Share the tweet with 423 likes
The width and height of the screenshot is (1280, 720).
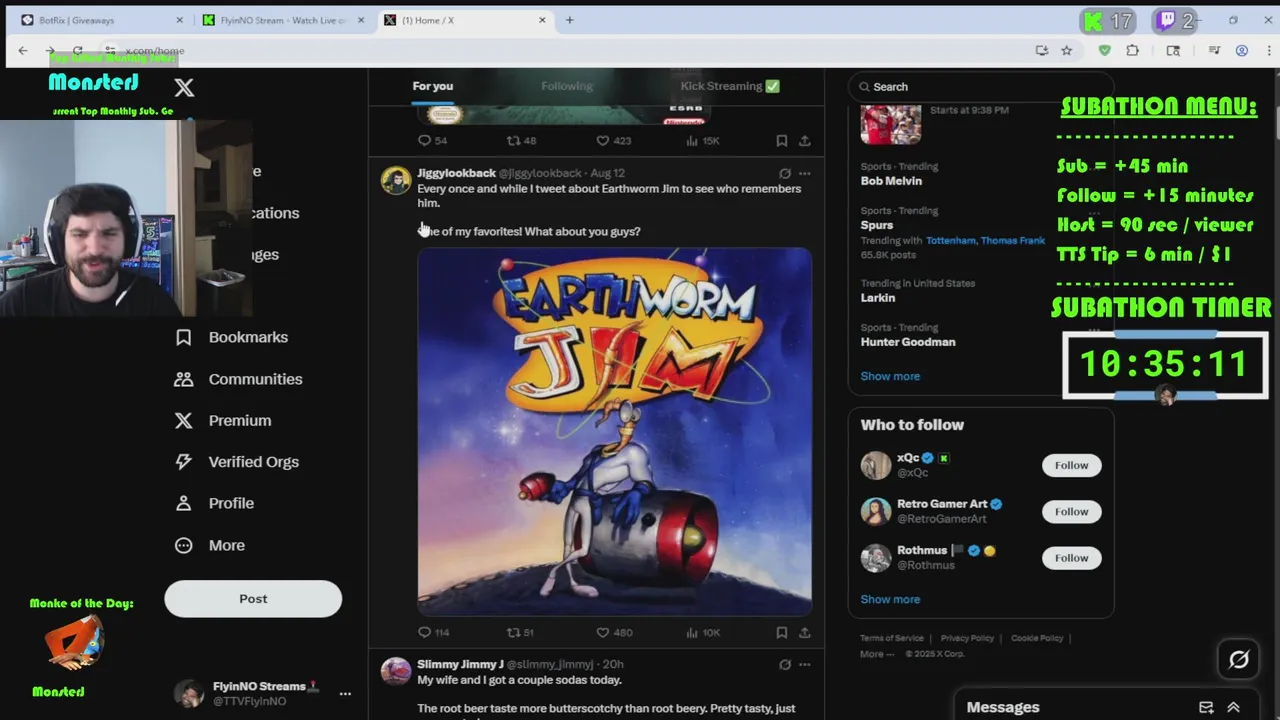804,141
